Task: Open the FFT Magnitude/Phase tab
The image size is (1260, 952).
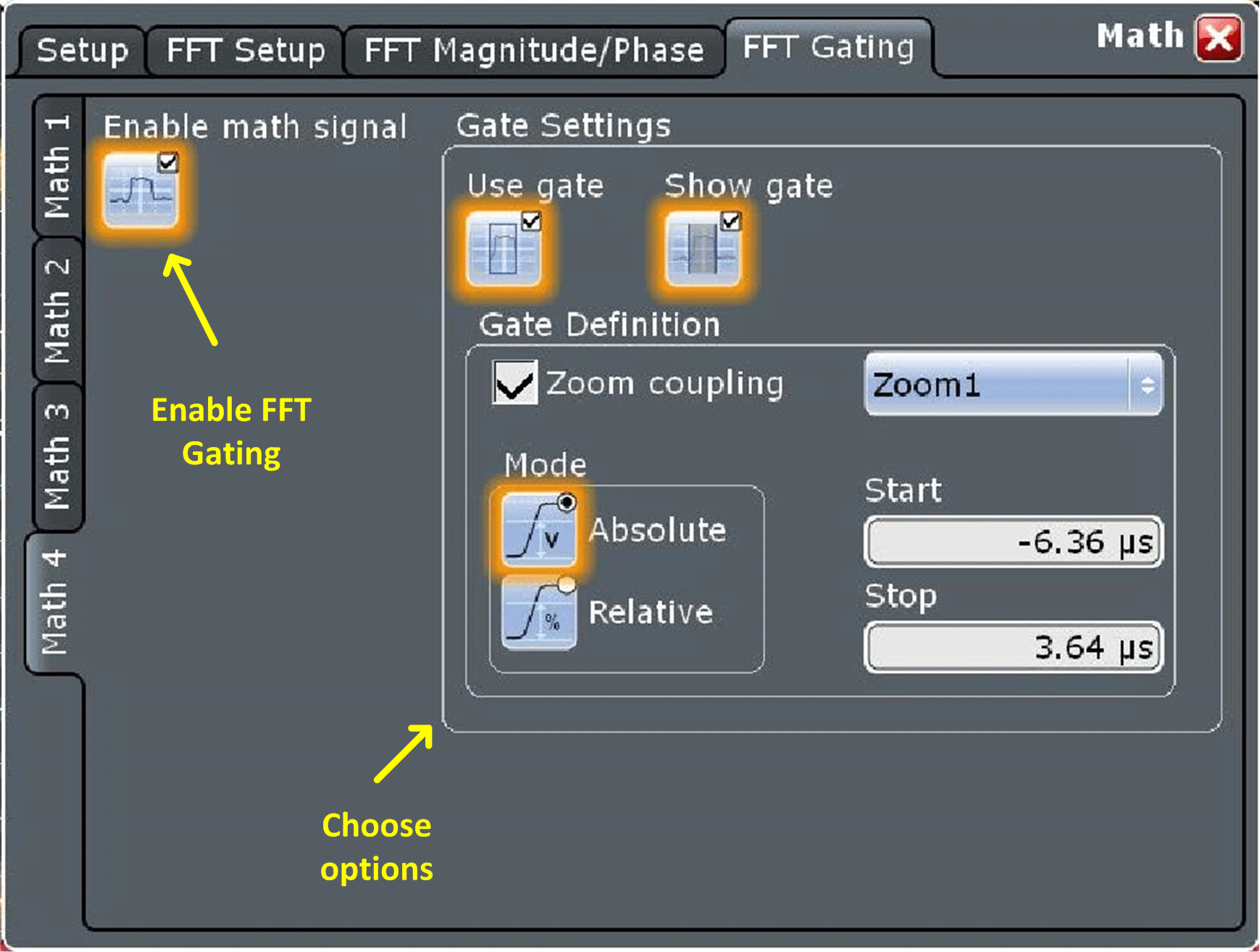Action: (x=534, y=51)
